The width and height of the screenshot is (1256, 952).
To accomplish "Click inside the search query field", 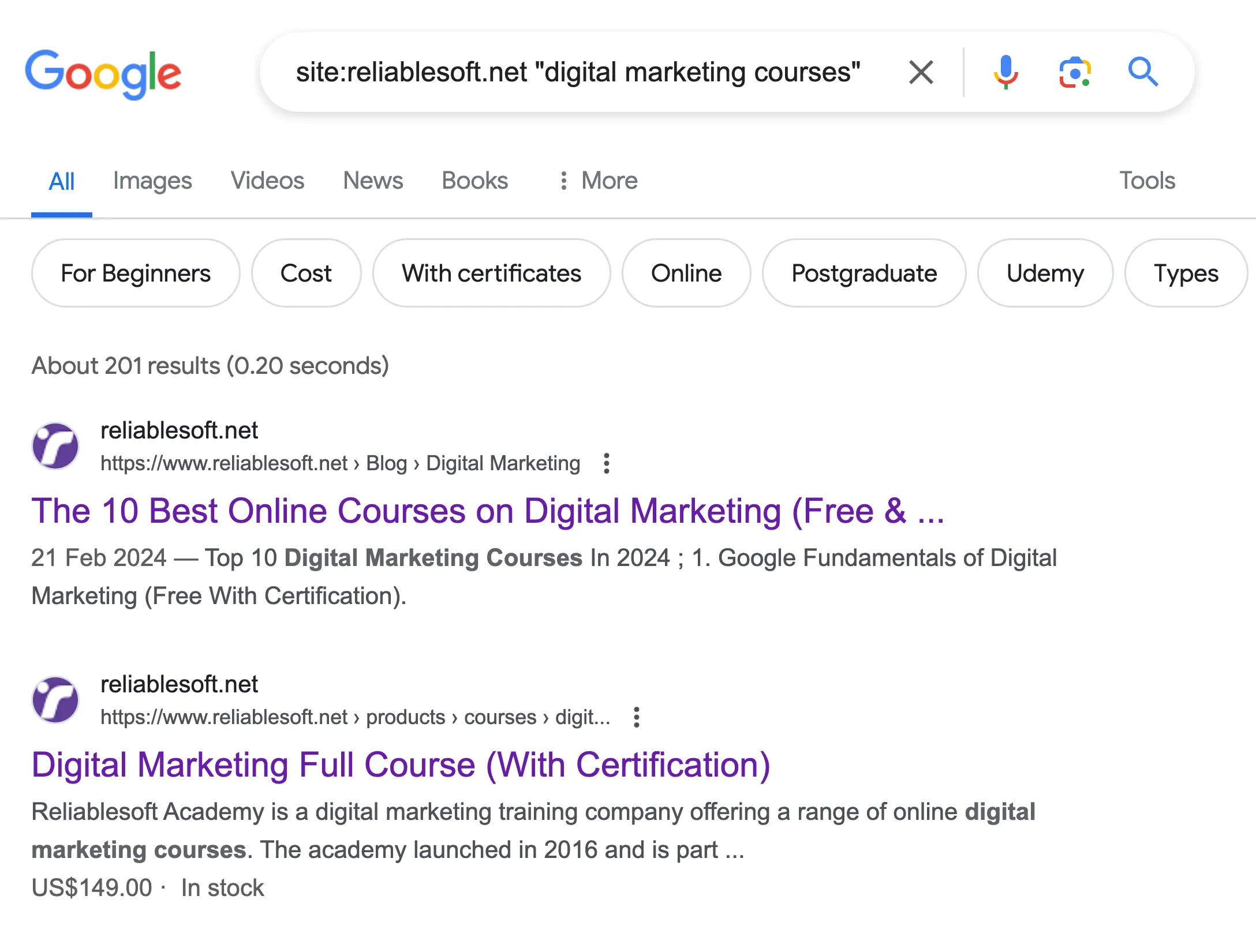I will click(x=577, y=73).
